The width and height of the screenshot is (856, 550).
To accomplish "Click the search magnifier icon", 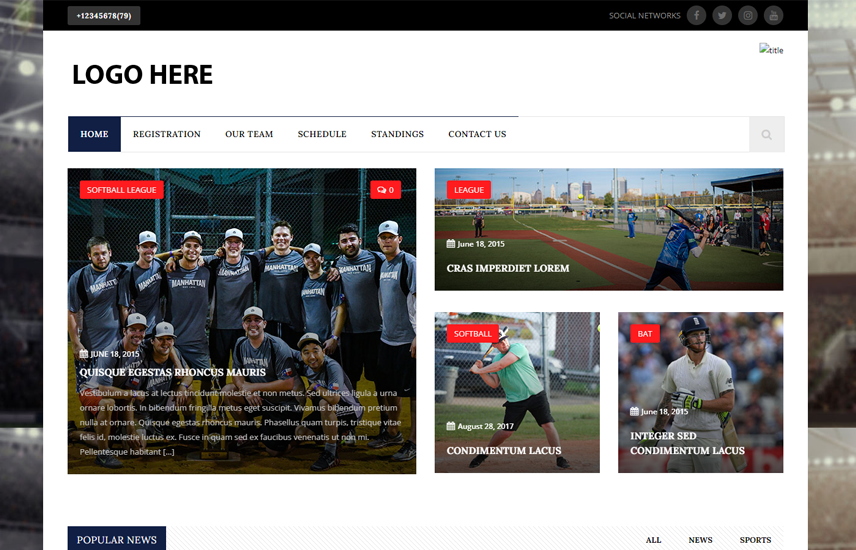I will coord(766,134).
